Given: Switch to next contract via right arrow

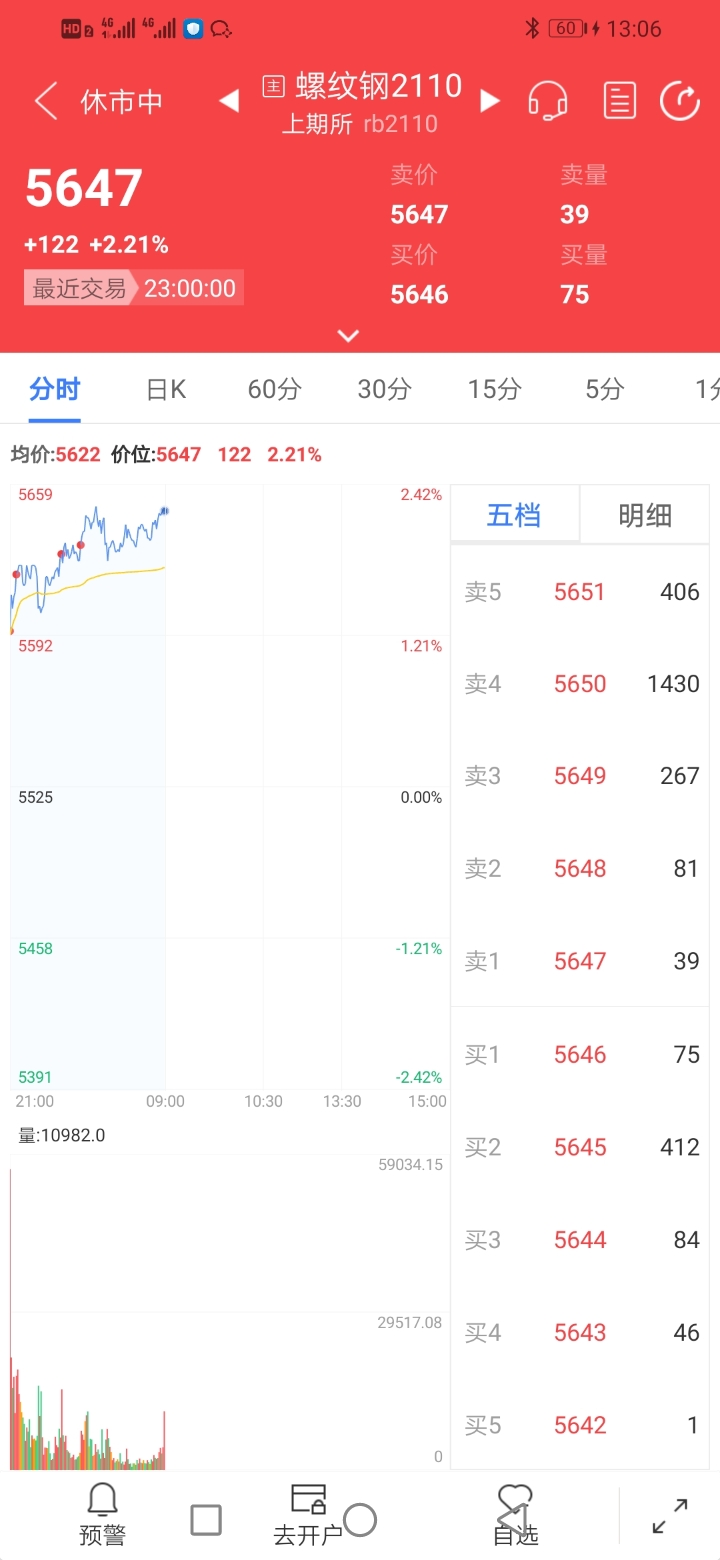Looking at the screenshot, I should pos(486,100).
